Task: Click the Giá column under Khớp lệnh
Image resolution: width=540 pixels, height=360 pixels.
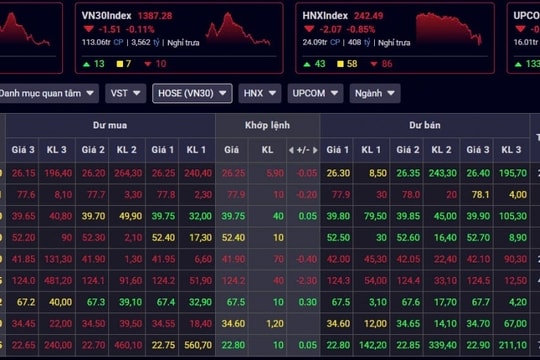Action: [x=231, y=150]
